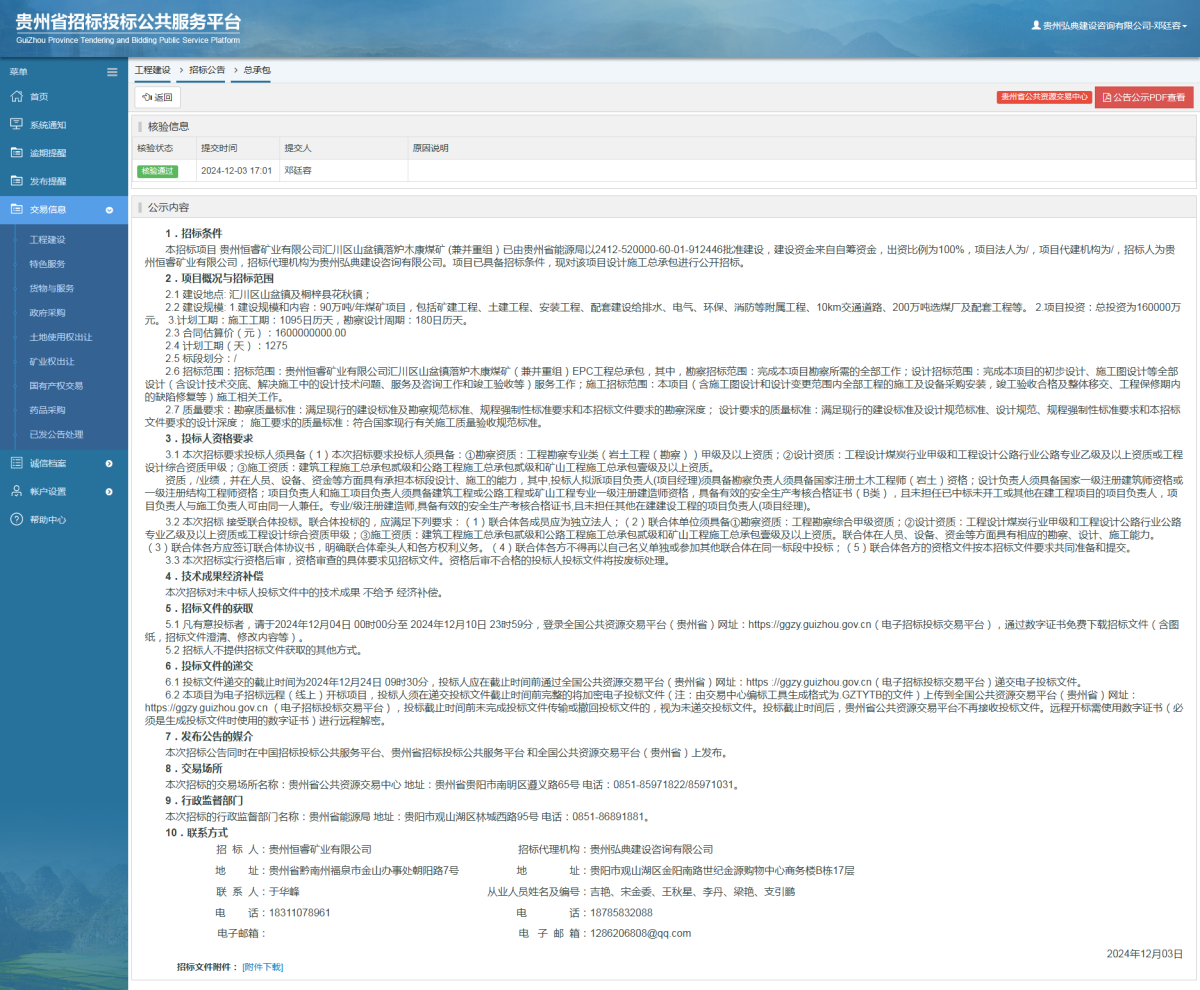The image size is (1200, 990).
Task: Select 政府采购 in the sidebar
Action: click(47, 313)
